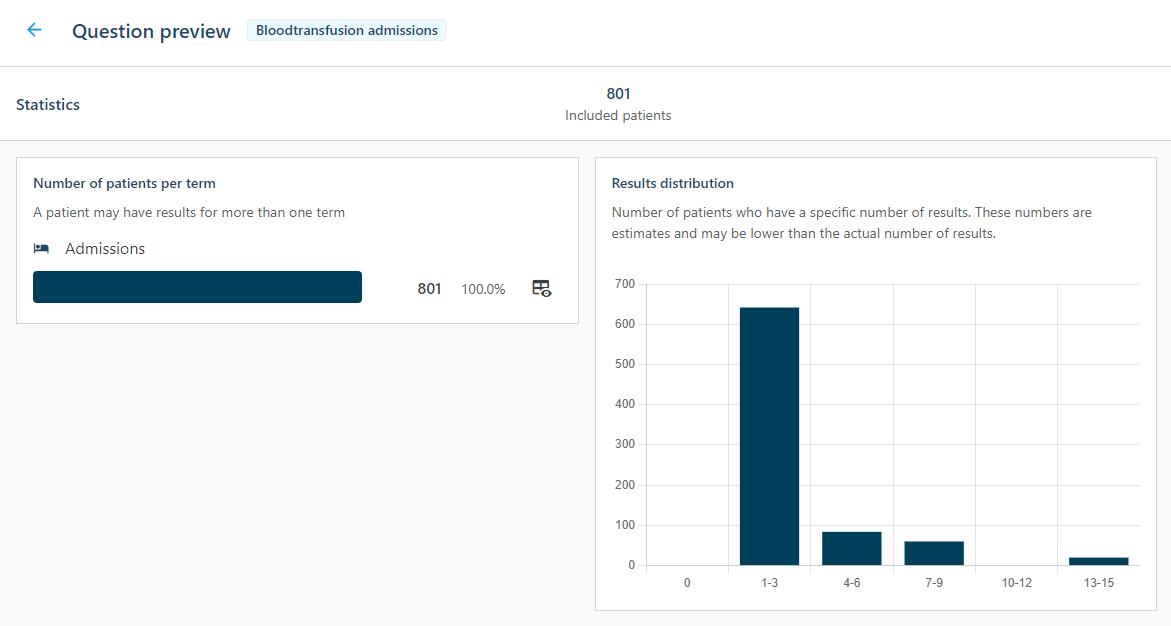The image size is (1171, 626).
Task: Click the 801 included patients count
Action: coord(618,94)
